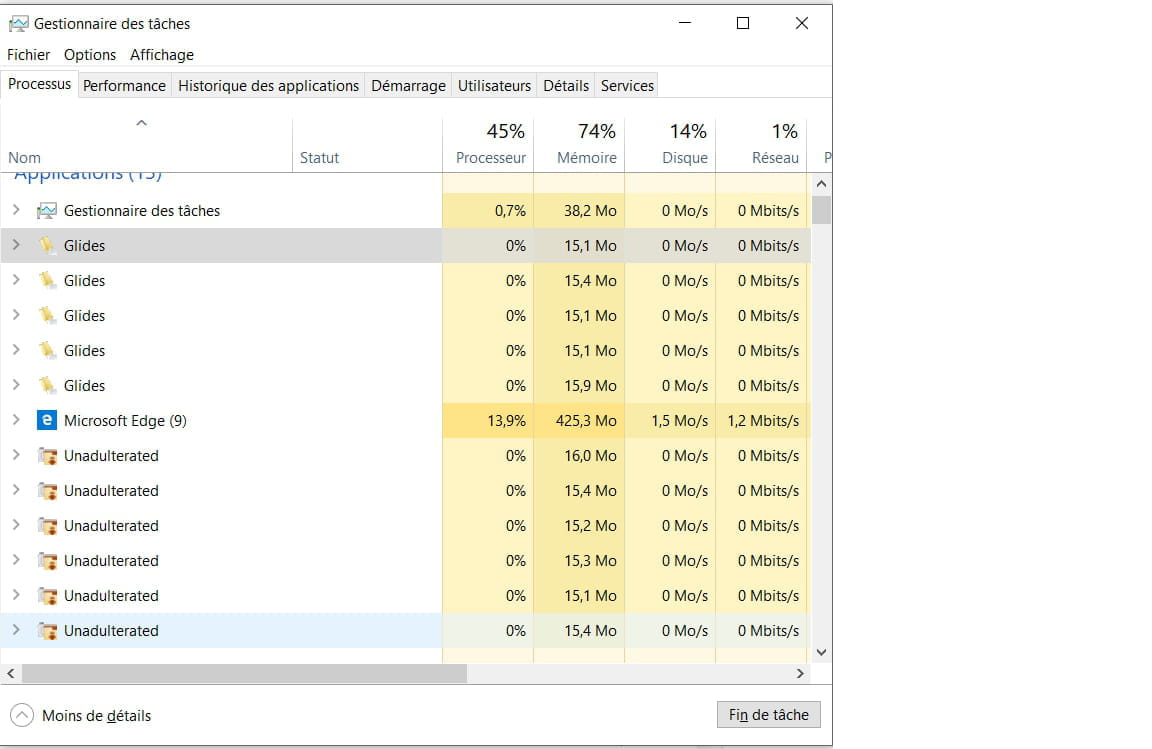Select the Microsoft Edge (9) name text
1152x749 pixels.
[x=125, y=420]
